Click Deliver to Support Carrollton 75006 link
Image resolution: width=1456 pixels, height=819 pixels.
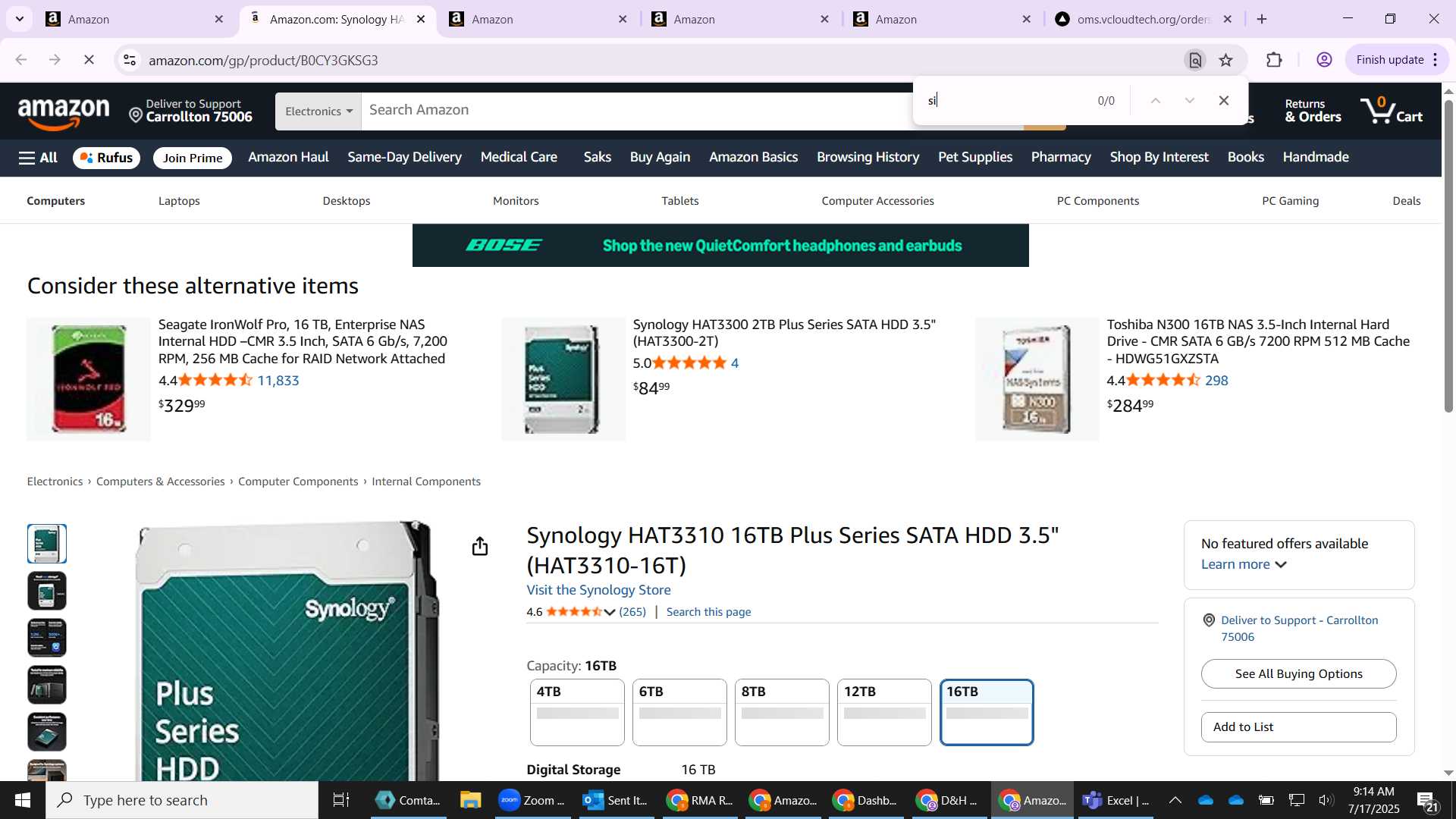click(x=1299, y=629)
